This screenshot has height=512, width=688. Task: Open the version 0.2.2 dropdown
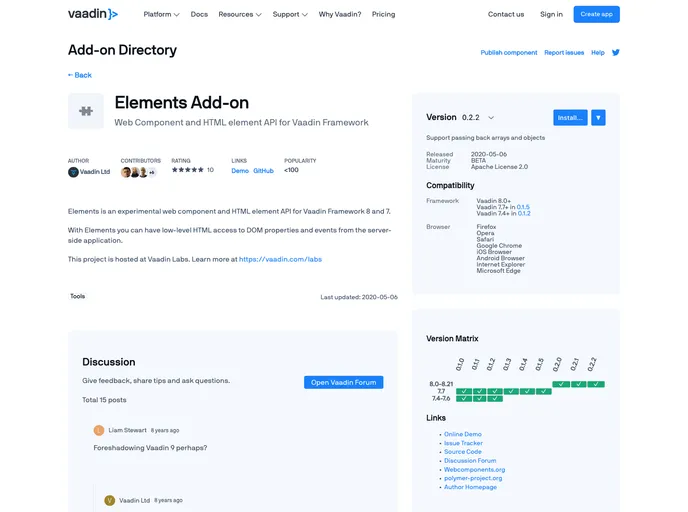pos(478,118)
